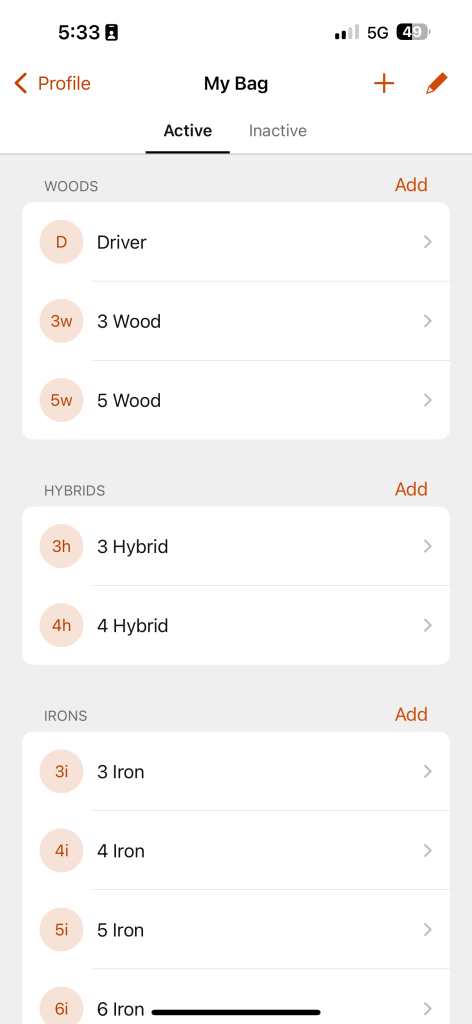
Task: Add a club to the Woods section
Action: click(x=411, y=185)
